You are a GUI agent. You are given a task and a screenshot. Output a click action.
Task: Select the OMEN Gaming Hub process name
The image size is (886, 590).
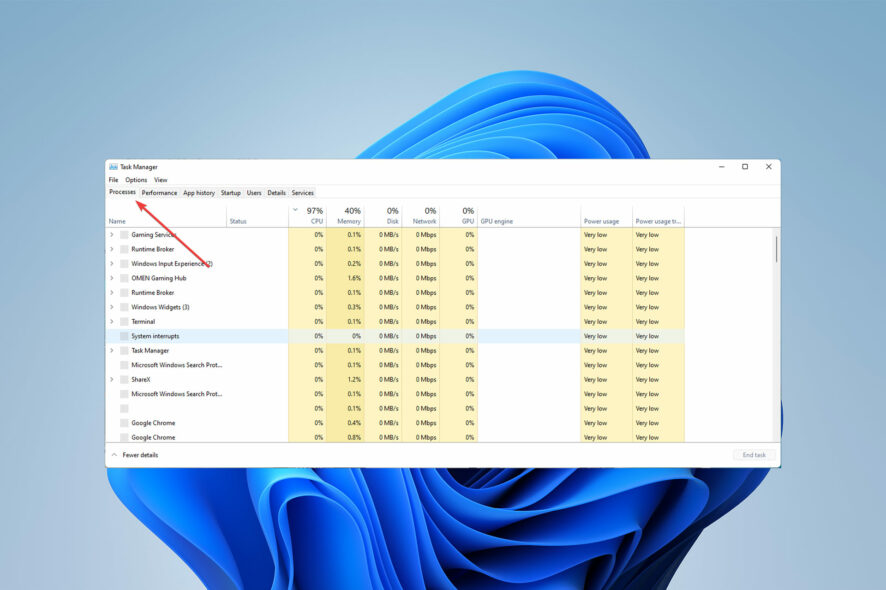pyautogui.click(x=159, y=278)
